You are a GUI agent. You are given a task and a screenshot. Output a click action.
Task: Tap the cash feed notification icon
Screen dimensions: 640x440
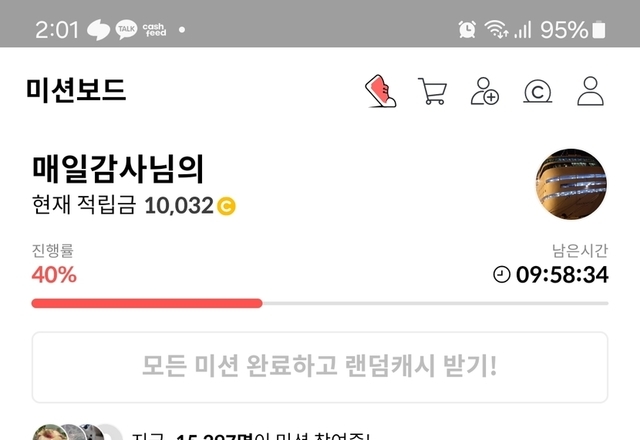(x=154, y=30)
